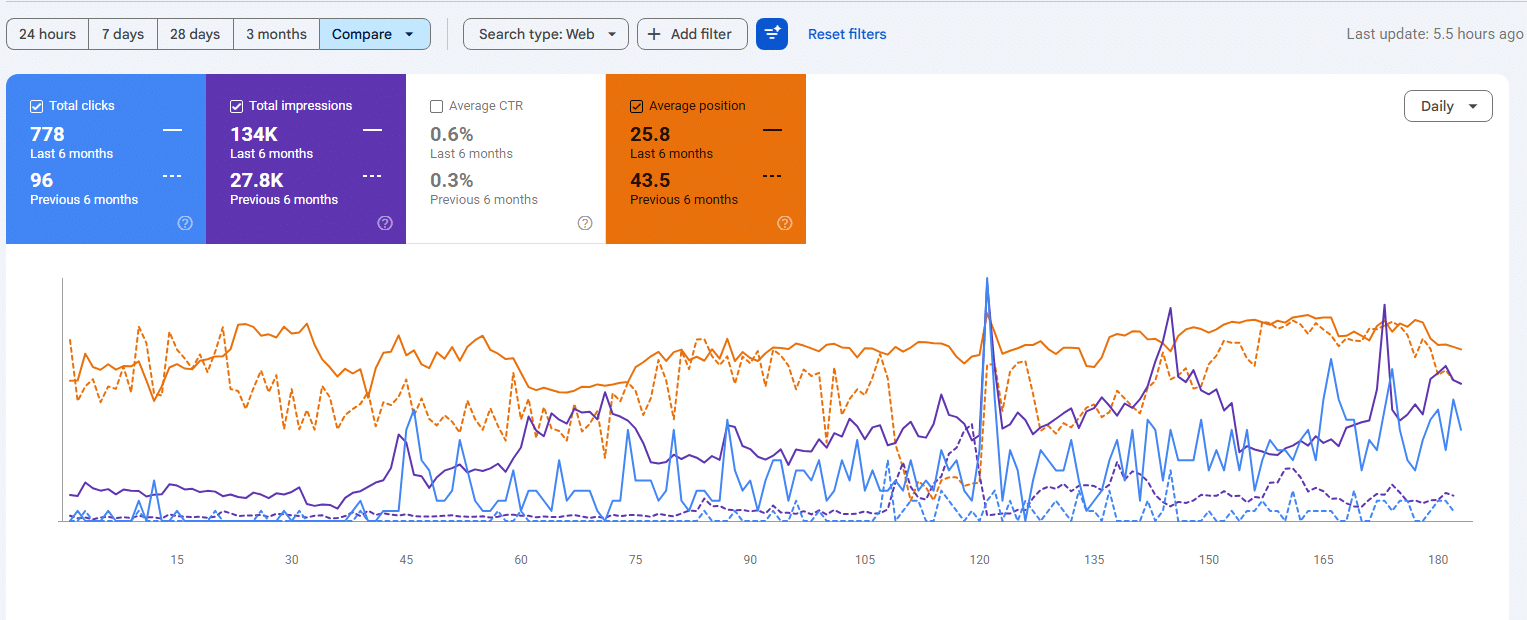Click the 0.6% average CTR value

click(x=452, y=134)
